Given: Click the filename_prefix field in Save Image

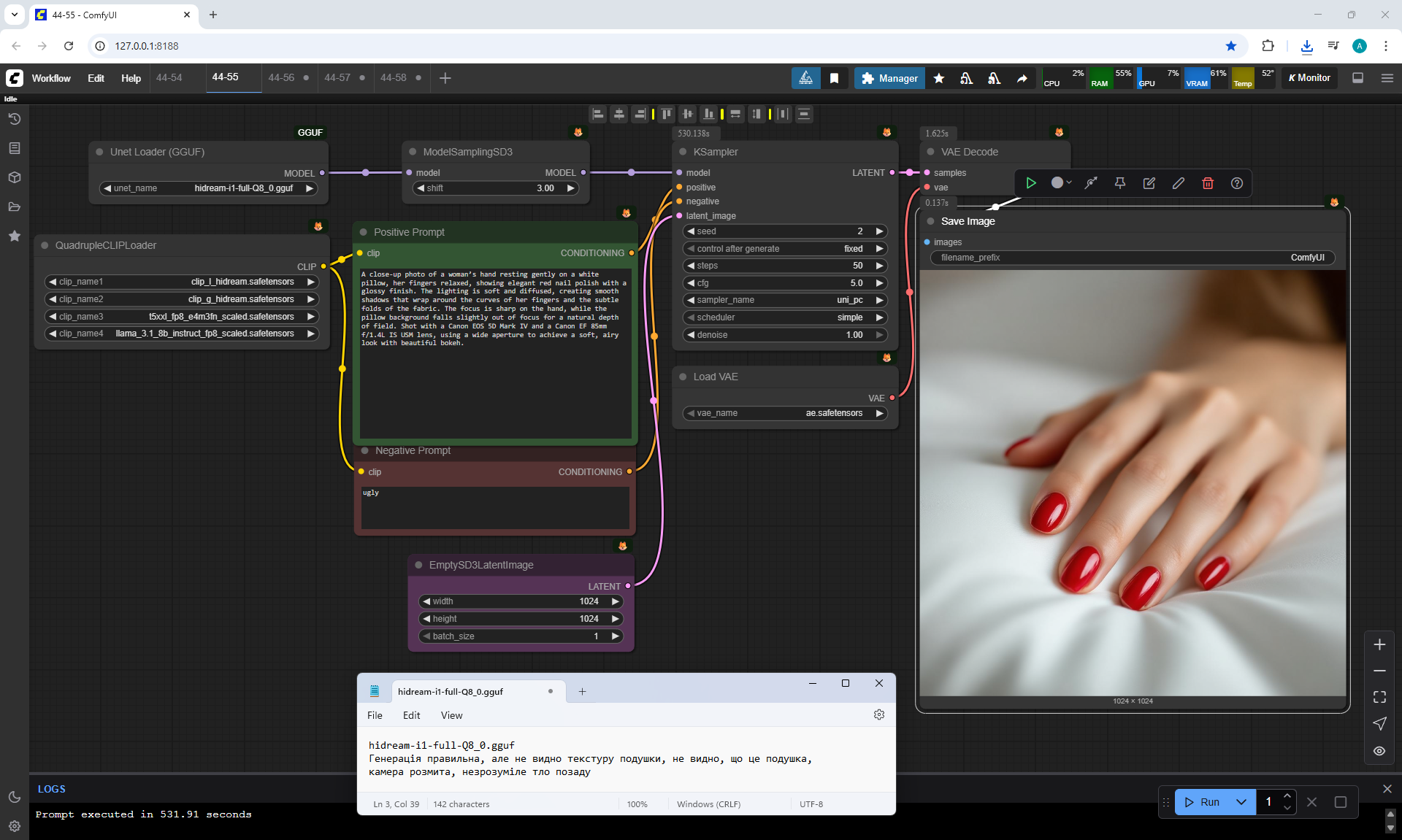Looking at the screenshot, I should (x=1132, y=258).
